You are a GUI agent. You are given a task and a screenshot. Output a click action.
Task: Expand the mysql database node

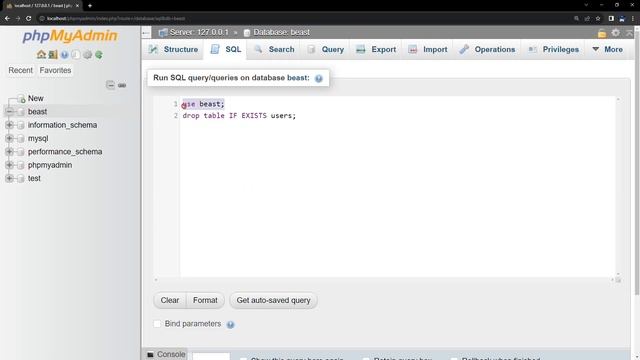(9, 138)
